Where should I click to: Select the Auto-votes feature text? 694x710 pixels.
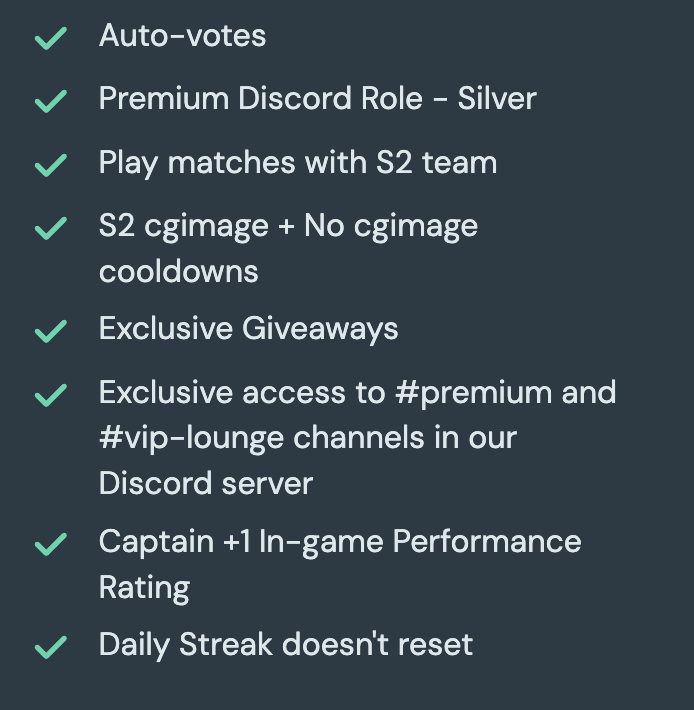point(182,36)
